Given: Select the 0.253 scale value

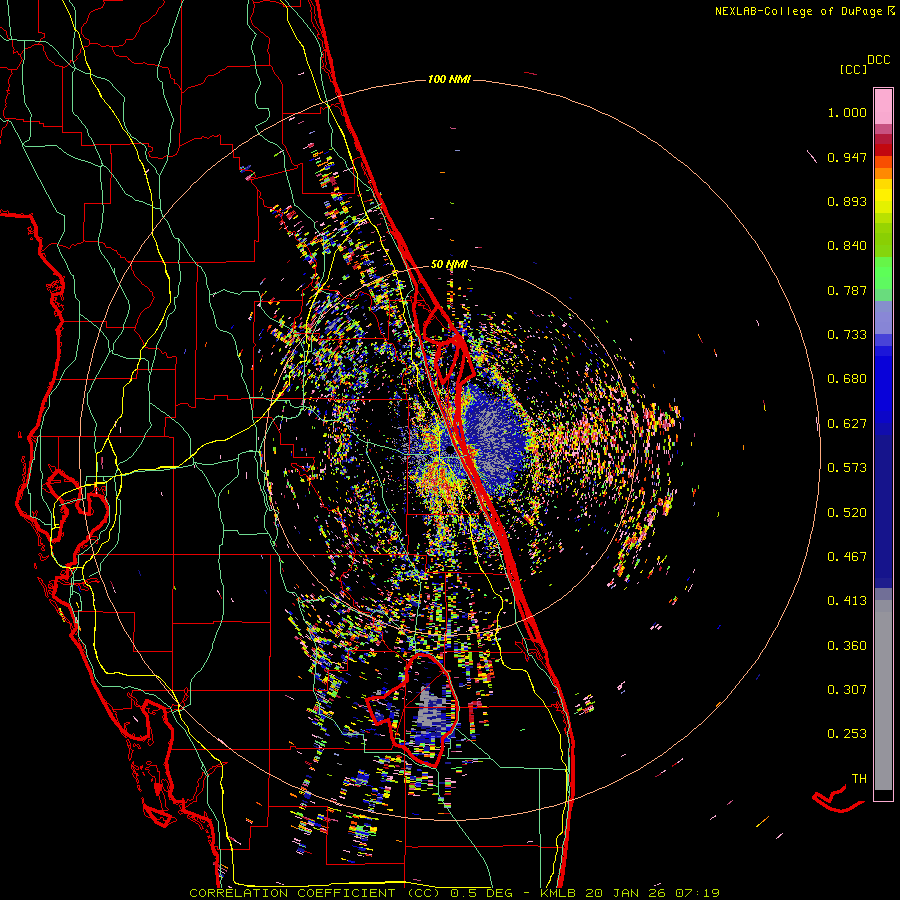Looking at the screenshot, I should [847, 734].
